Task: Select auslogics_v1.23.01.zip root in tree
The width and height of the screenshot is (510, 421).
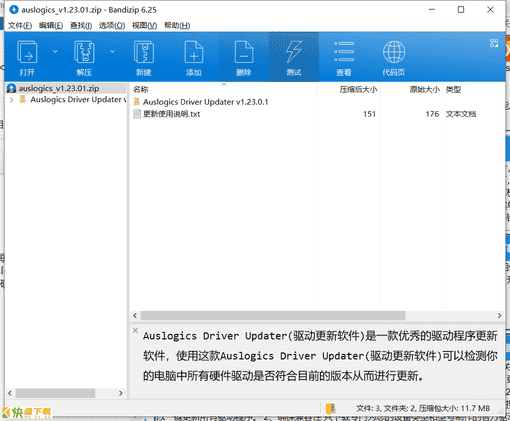Action: coord(59,88)
